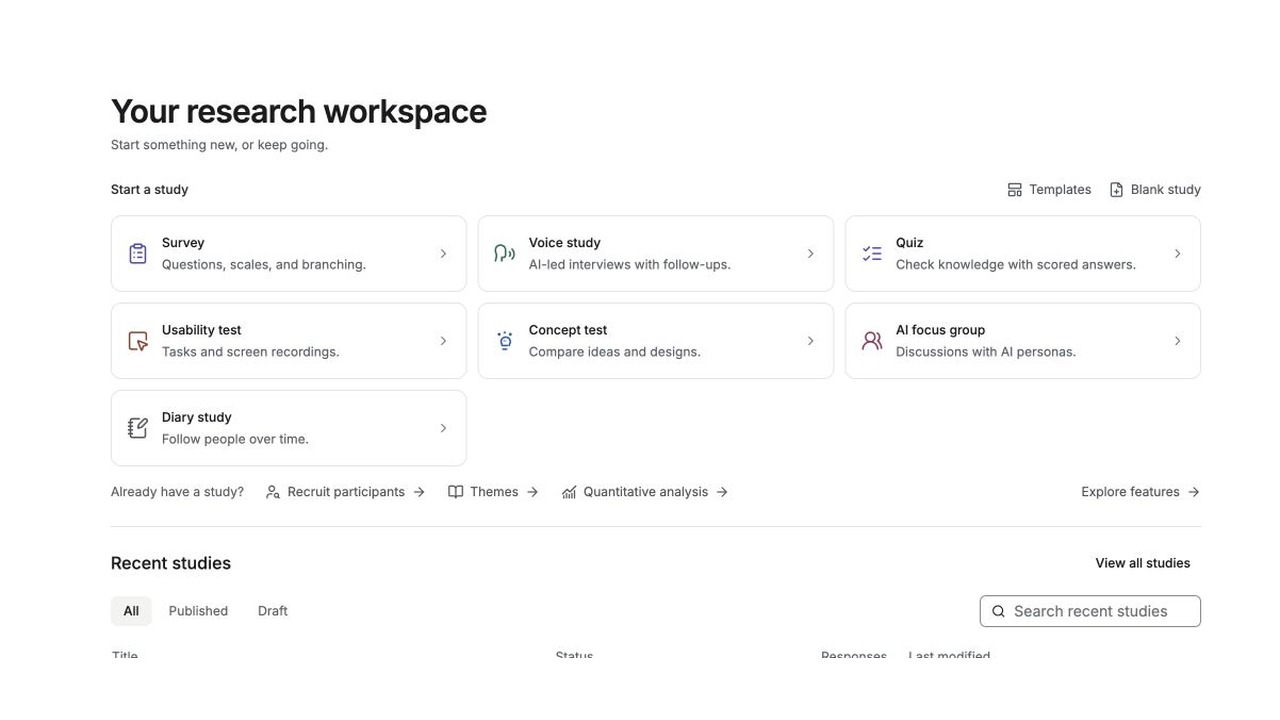This screenshot has height=720, width=1280.
Task: Click "Check knowledge with scored answers." text
Action: 1016,265
